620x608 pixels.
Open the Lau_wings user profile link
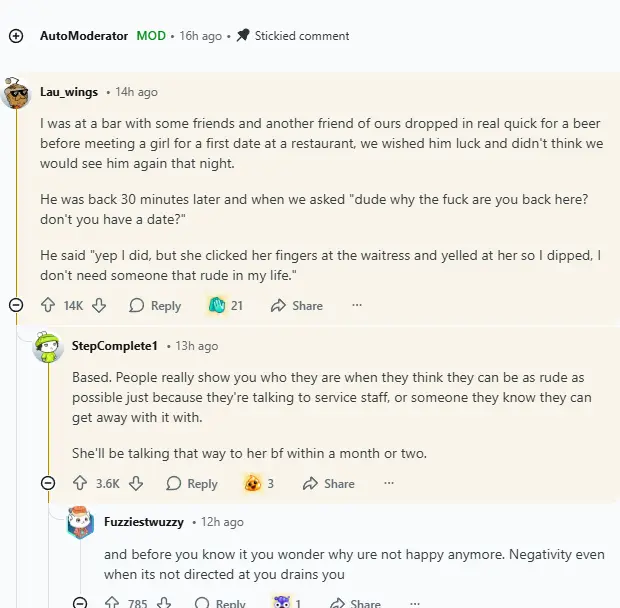69,92
